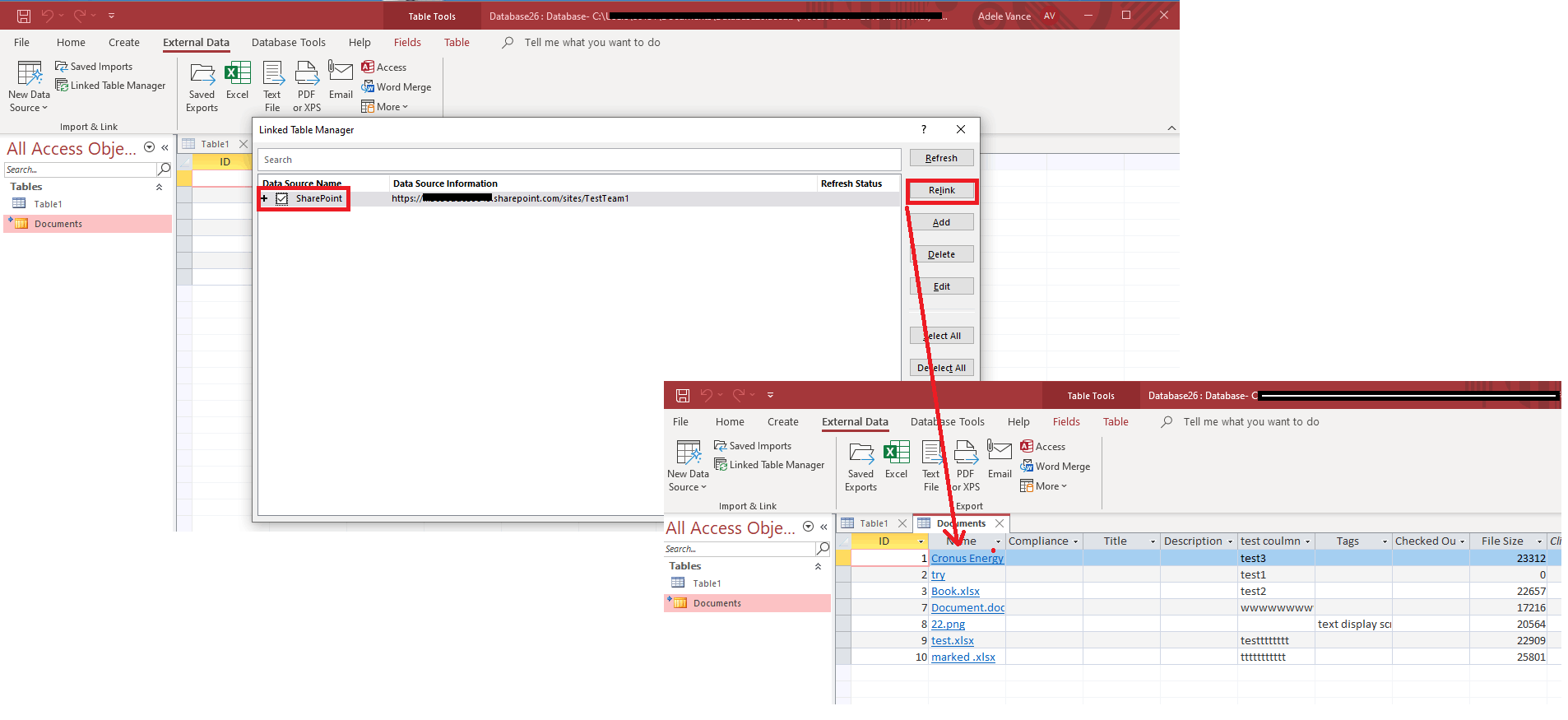The height and width of the screenshot is (720, 1568).
Task: Switch to Documents tab in lower window
Action: click(961, 523)
